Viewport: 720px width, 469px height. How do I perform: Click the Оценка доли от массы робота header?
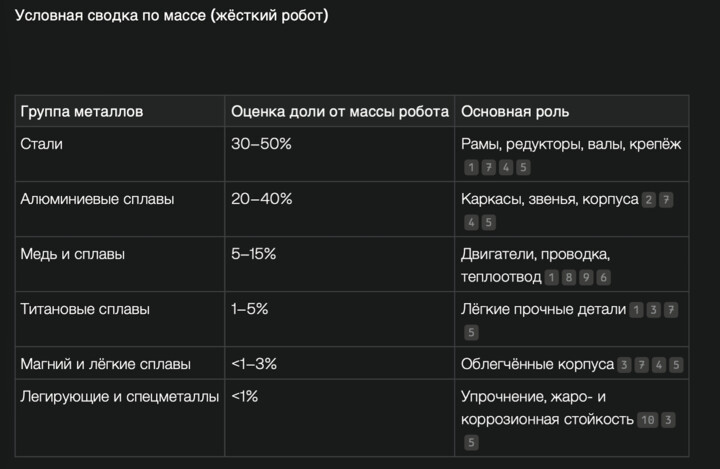pos(339,111)
